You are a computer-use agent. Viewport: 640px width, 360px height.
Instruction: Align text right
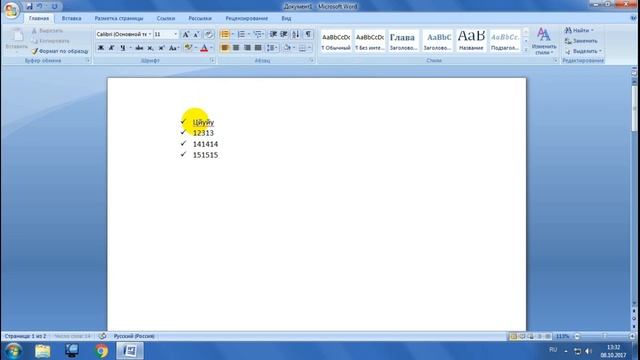pyautogui.click(x=247, y=48)
